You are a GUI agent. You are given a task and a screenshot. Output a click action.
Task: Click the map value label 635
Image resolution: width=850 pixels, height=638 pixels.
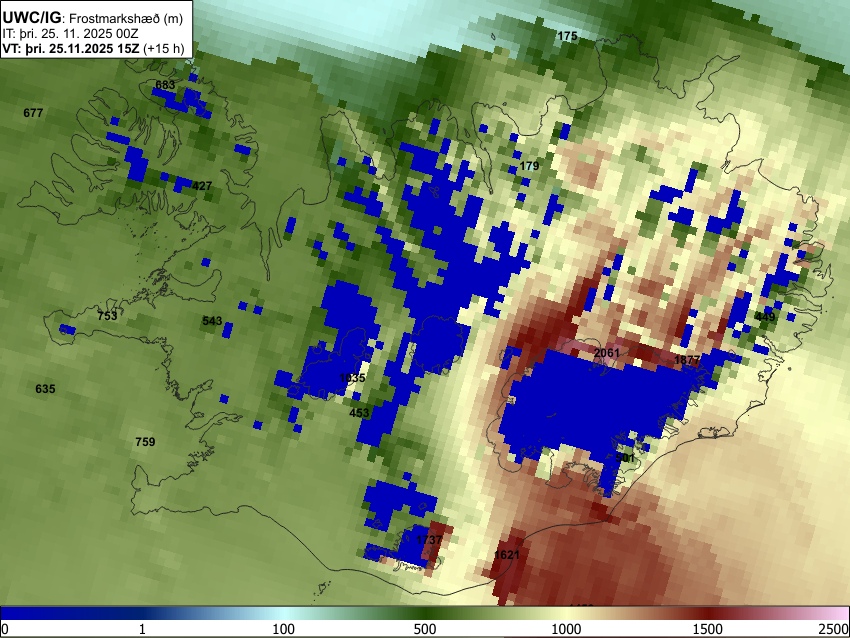45,389
